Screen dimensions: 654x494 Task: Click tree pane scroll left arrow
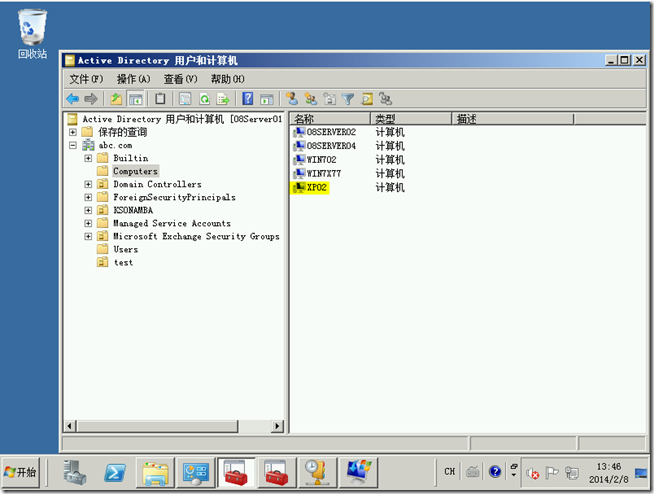(69, 426)
